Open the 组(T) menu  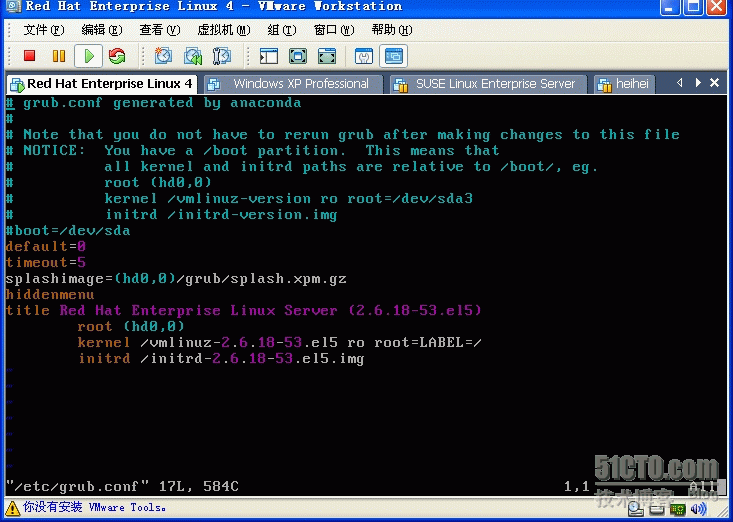pyautogui.click(x=282, y=30)
